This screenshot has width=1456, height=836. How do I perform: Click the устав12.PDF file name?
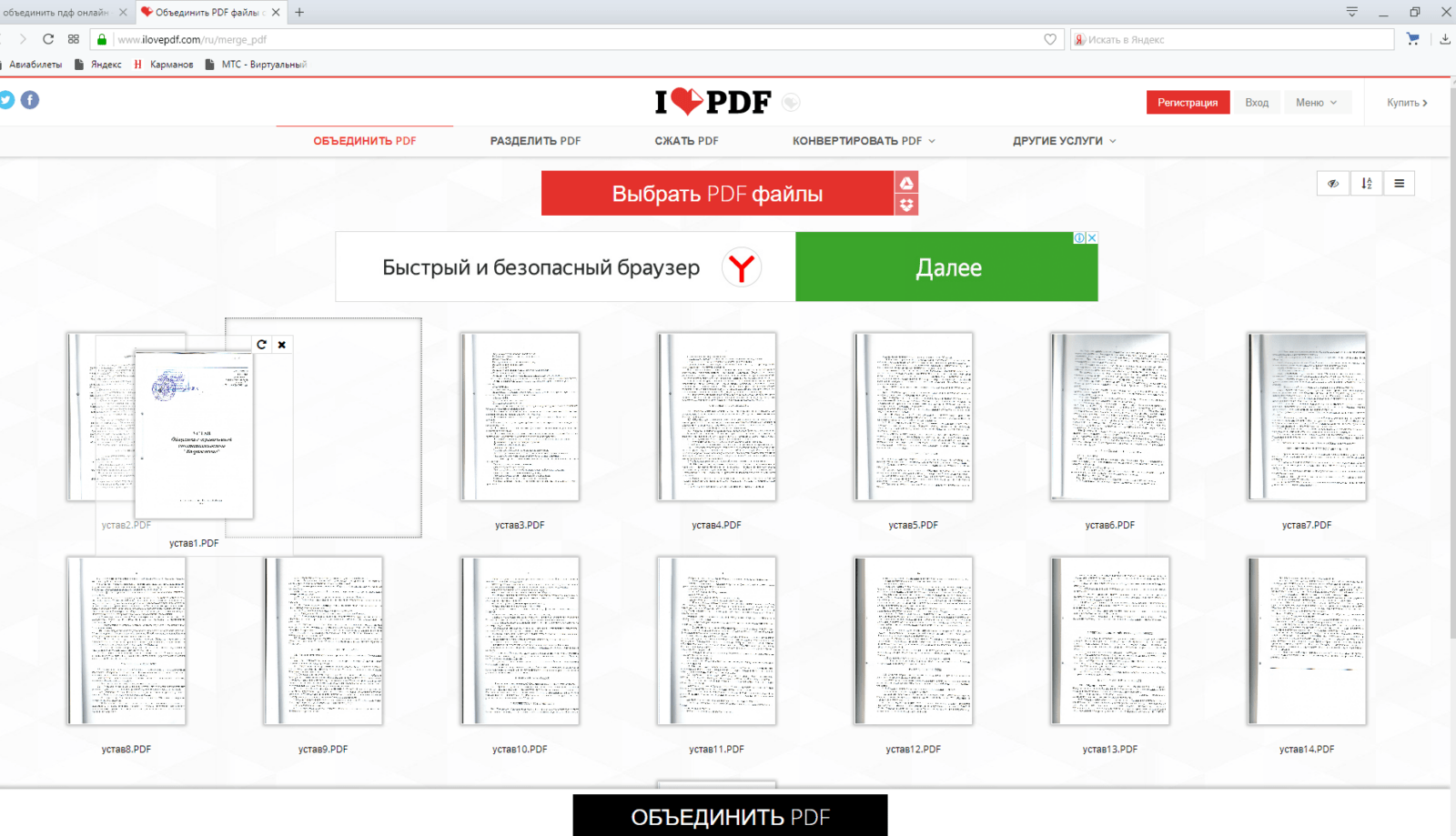913,750
